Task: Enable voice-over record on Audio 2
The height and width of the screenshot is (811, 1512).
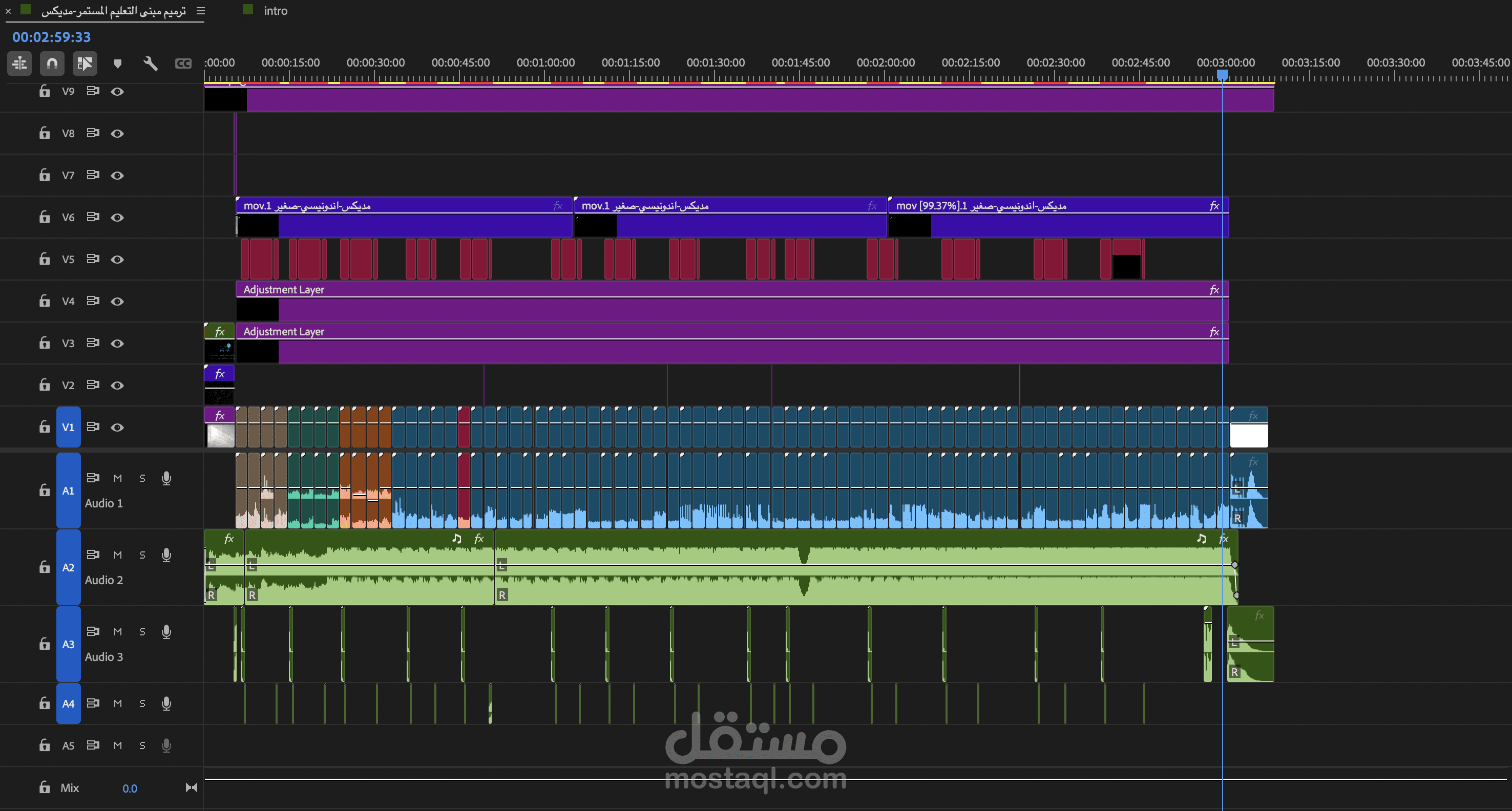Action: (x=166, y=555)
